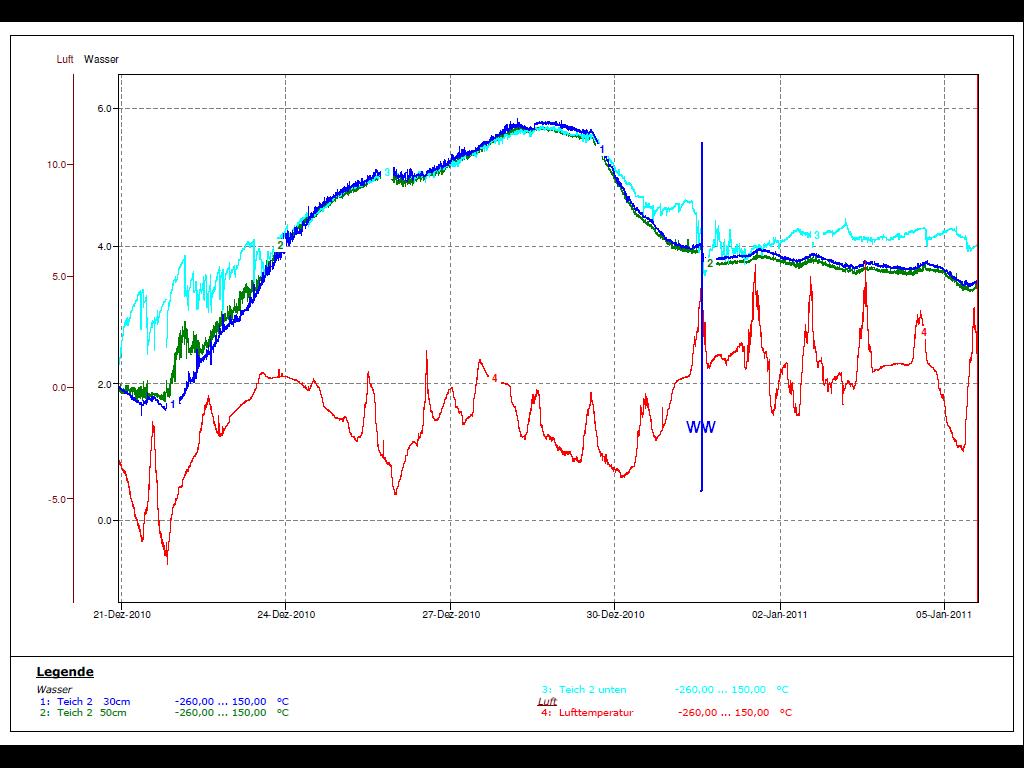This screenshot has height=768, width=1024.
Task: Select legend entry Teich 2 unten
Action: coord(592,690)
